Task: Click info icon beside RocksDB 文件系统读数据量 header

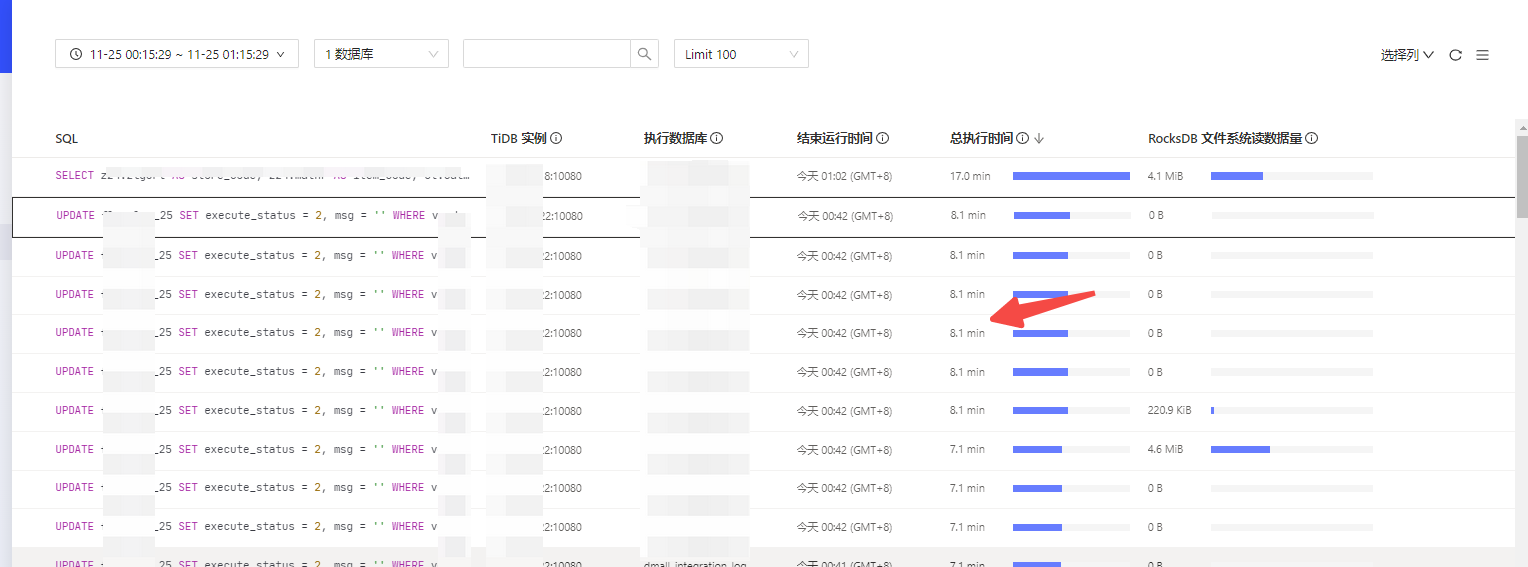Action: coord(1311,139)
